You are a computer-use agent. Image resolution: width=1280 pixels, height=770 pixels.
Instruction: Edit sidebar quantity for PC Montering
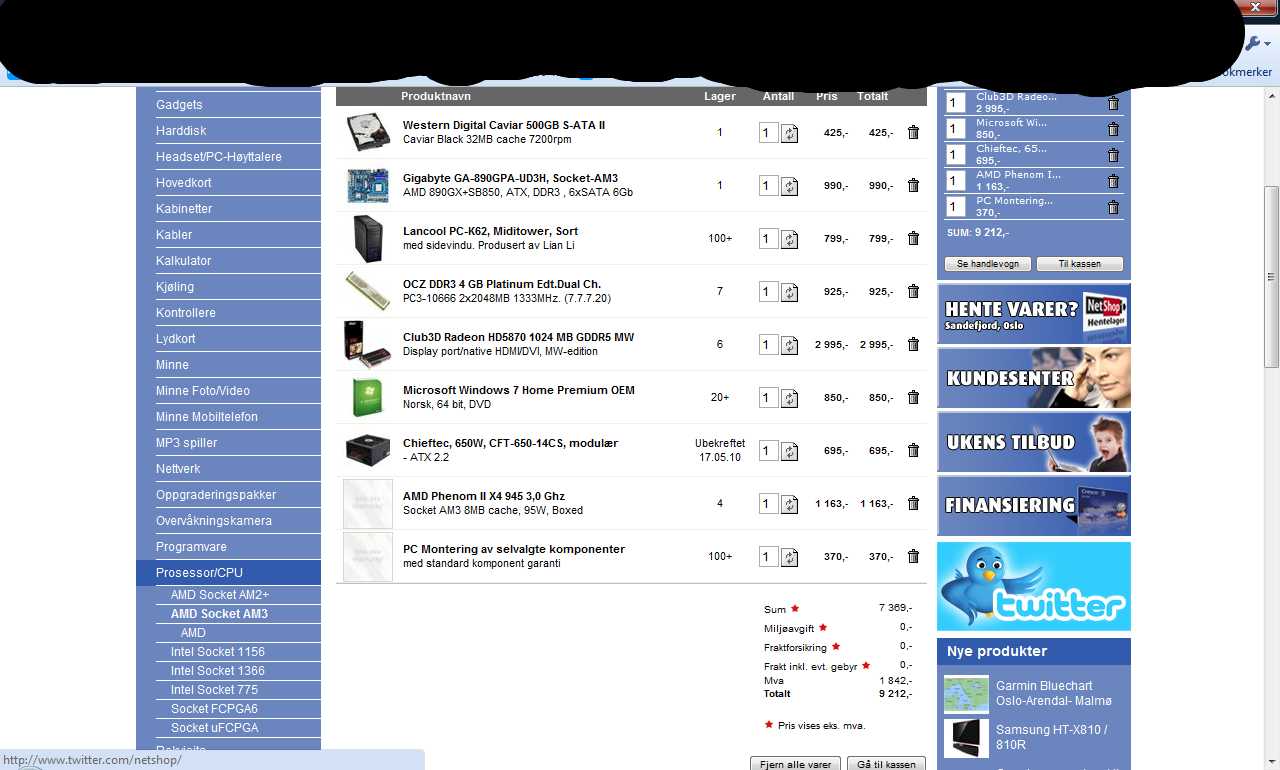[x=956, y=206]
